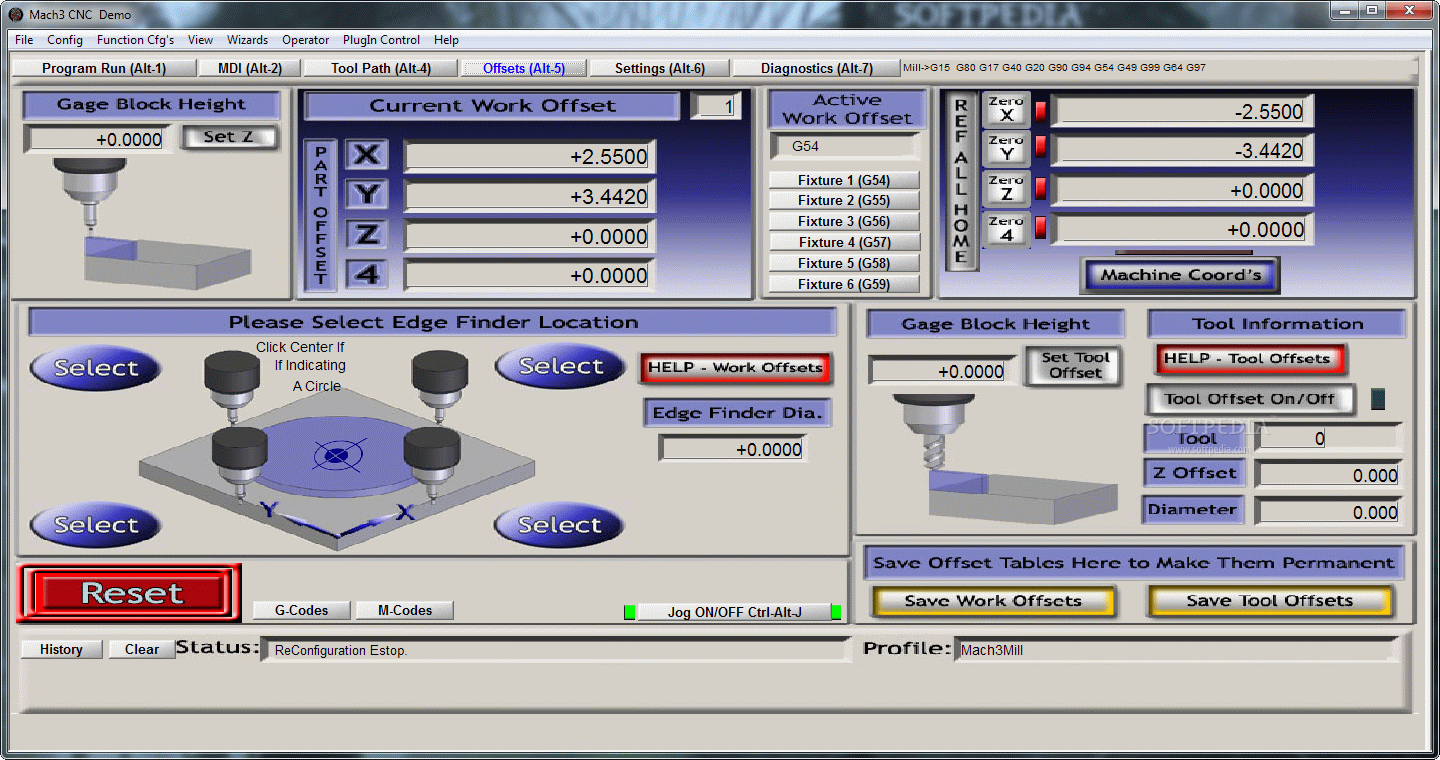Click the Tool Offset indicator LED
The height and width of the screenshot is (760, 1440).
pyautogui.click(x=1378, y=399)
